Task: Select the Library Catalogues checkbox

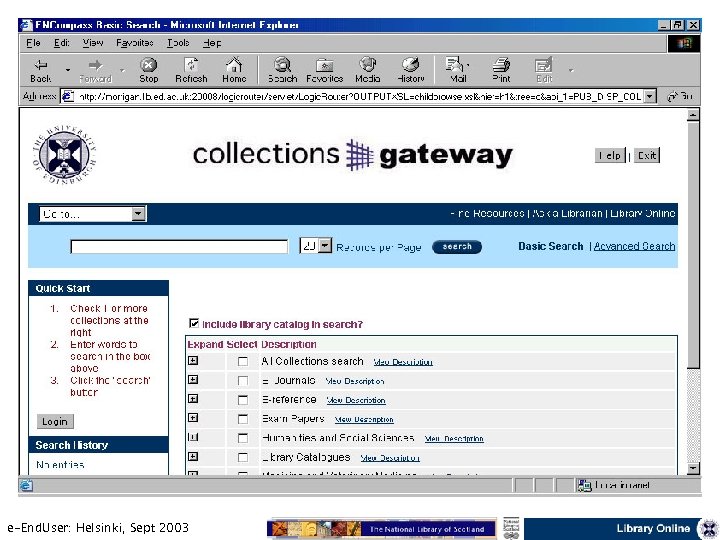Action: [x=242, y=458]
